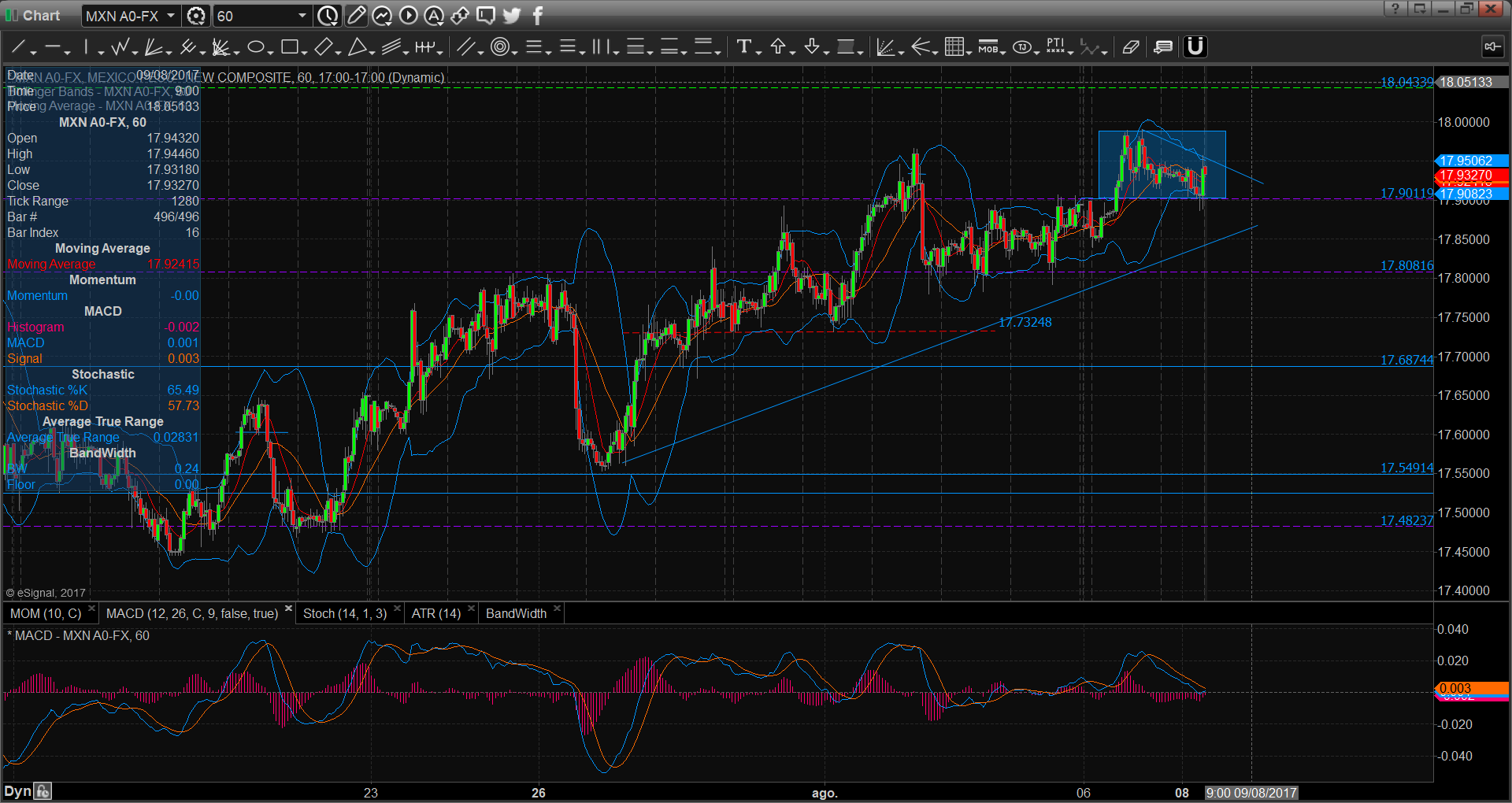The width and height of the screenshot is (1512, 803).
Task: Click the 18.05133 price axis marker
Action: 1471,82
